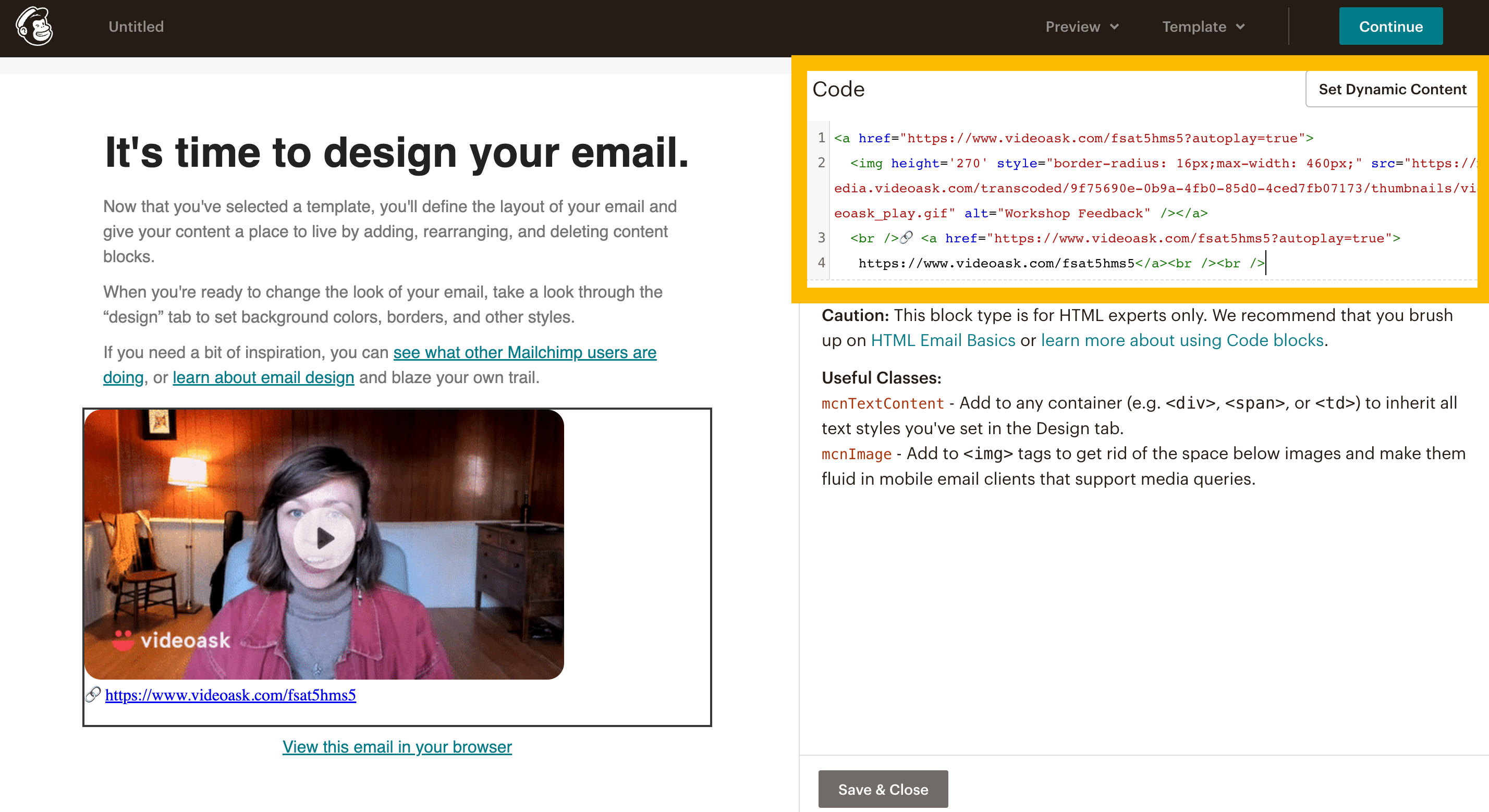Screen dimensions: 1489x812
Task: Open learn about email design link
Action: (263, 377)
